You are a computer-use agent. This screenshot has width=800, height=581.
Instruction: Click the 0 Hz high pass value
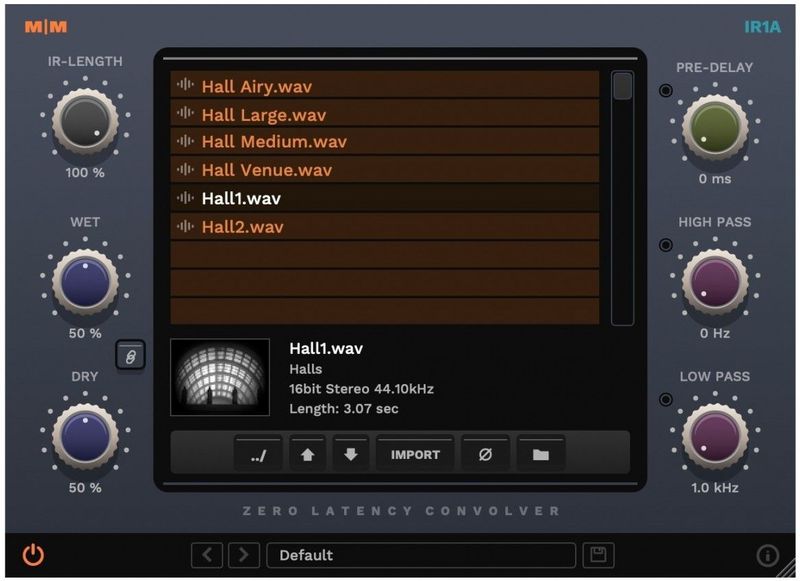715,334
